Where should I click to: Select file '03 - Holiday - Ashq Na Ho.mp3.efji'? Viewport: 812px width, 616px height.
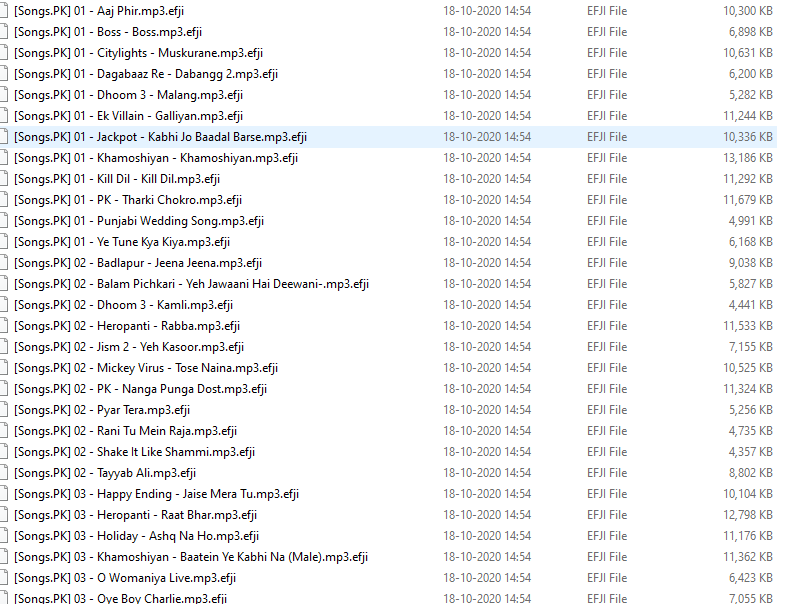[x=136, y=536]
